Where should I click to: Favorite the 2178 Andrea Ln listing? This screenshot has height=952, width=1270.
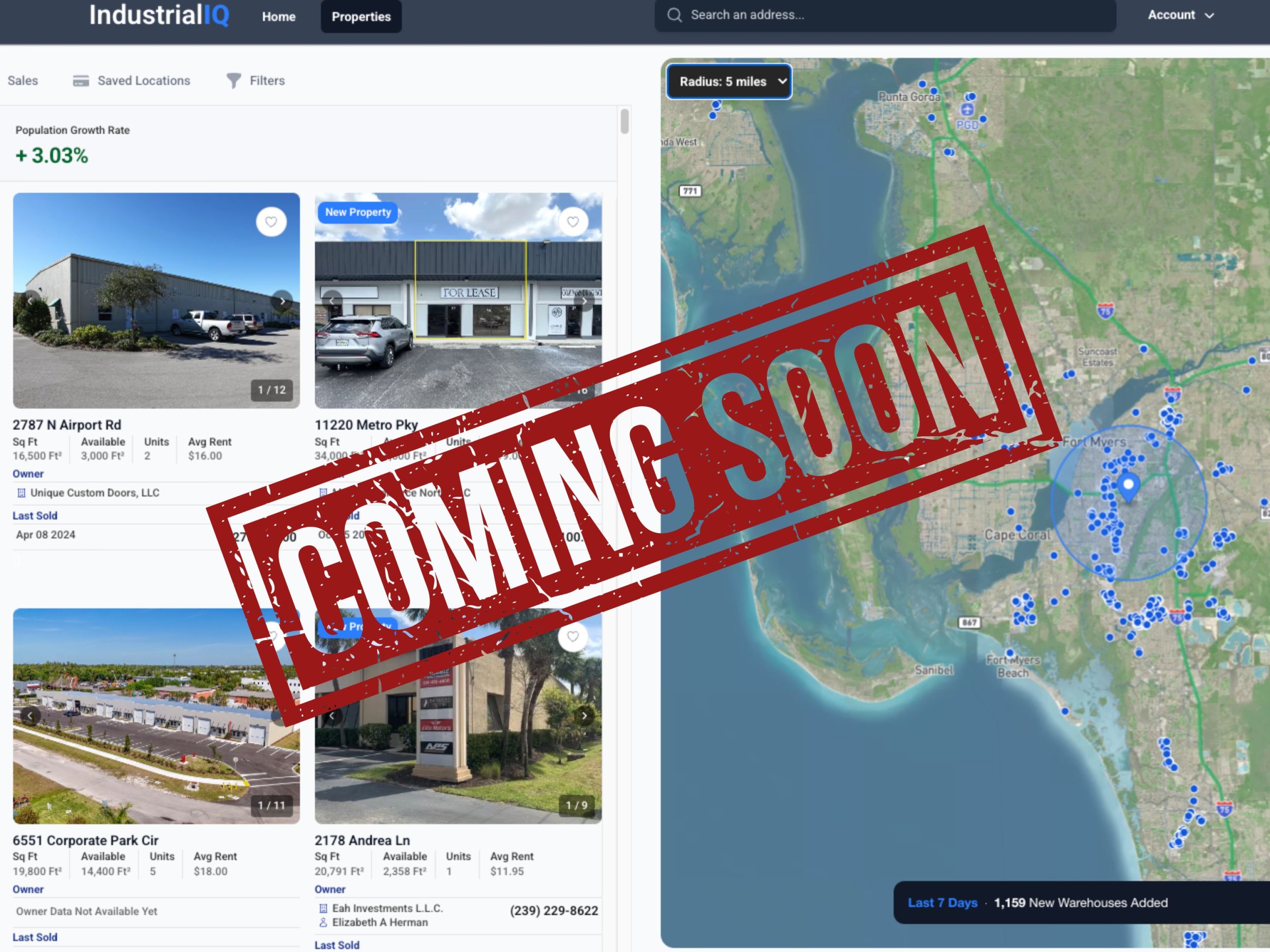pos(572,637)
